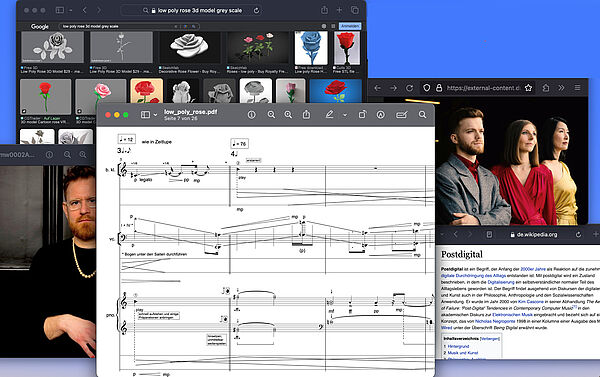The width and height of the screenshot is (600, 377).
Task: Bookmark the page with Firefox star icon
Action: [528, 88]
